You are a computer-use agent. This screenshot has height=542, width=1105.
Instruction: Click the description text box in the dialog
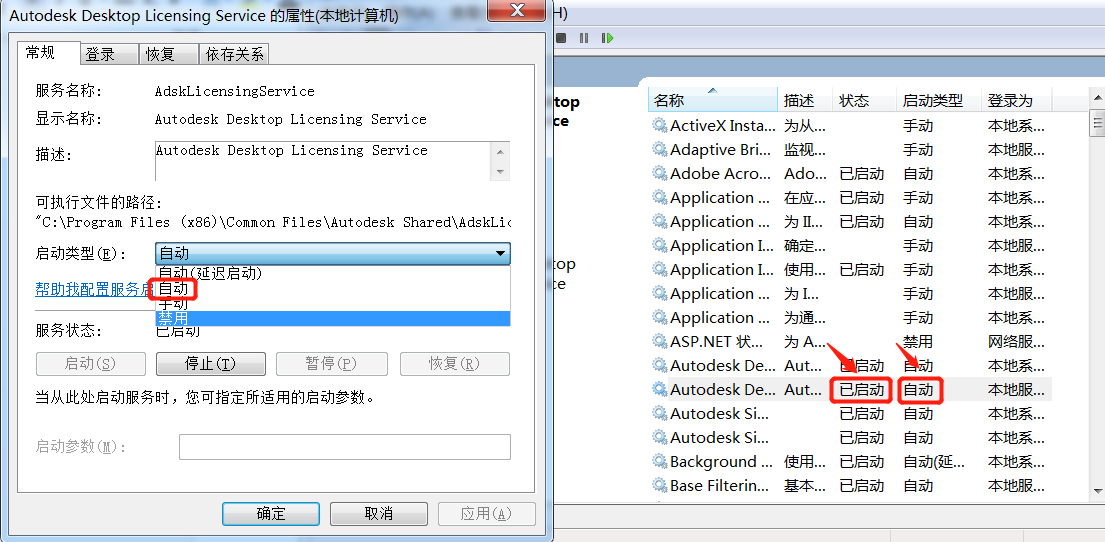tap(323, 161)
